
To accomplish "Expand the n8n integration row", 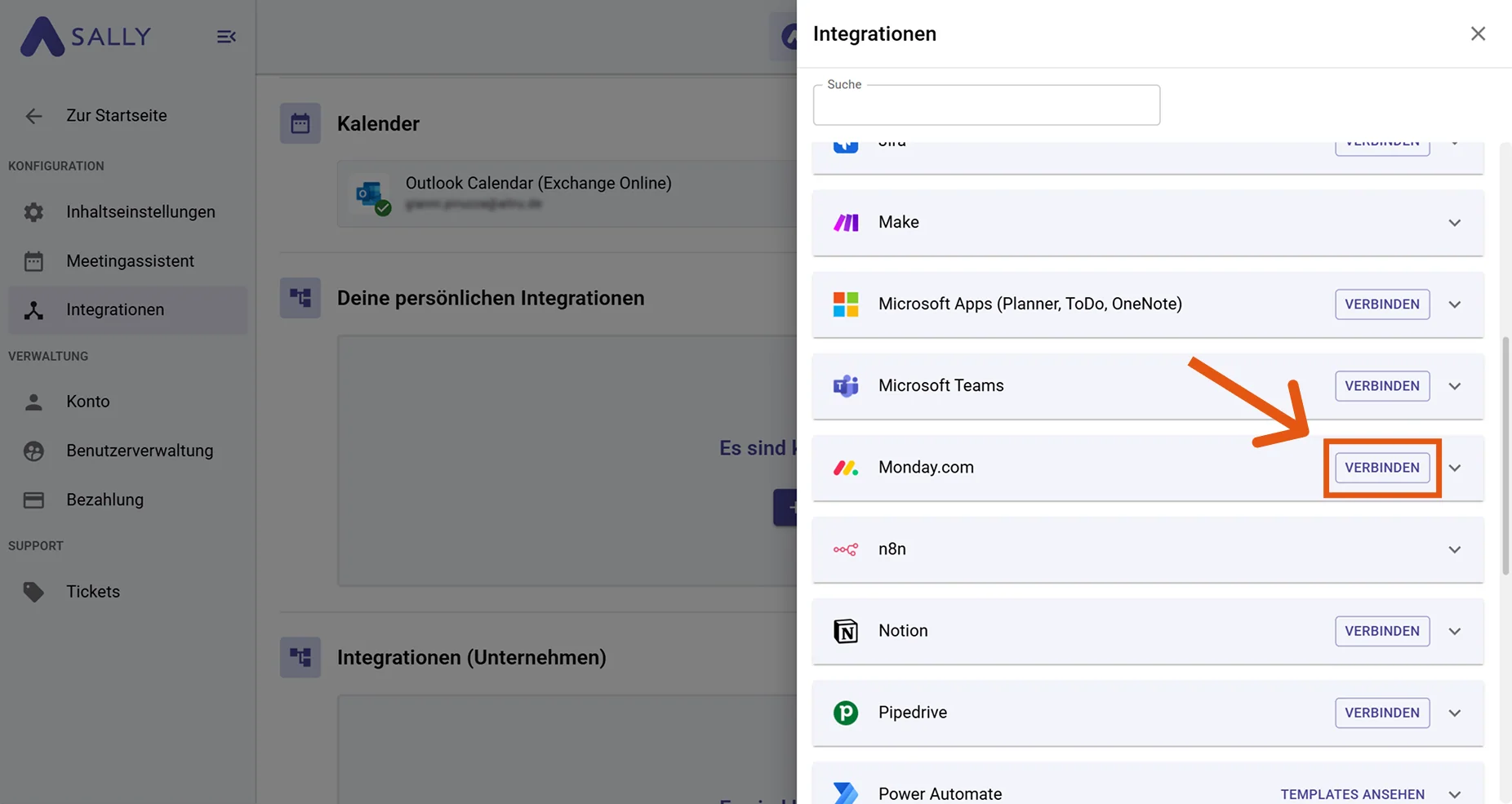I will tap(1454, 549).
